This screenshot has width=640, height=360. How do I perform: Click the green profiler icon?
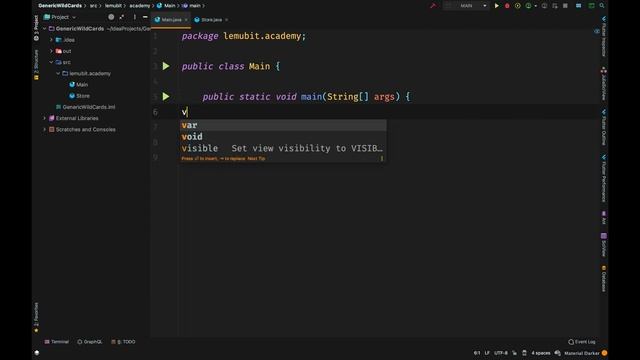(529, 6)
